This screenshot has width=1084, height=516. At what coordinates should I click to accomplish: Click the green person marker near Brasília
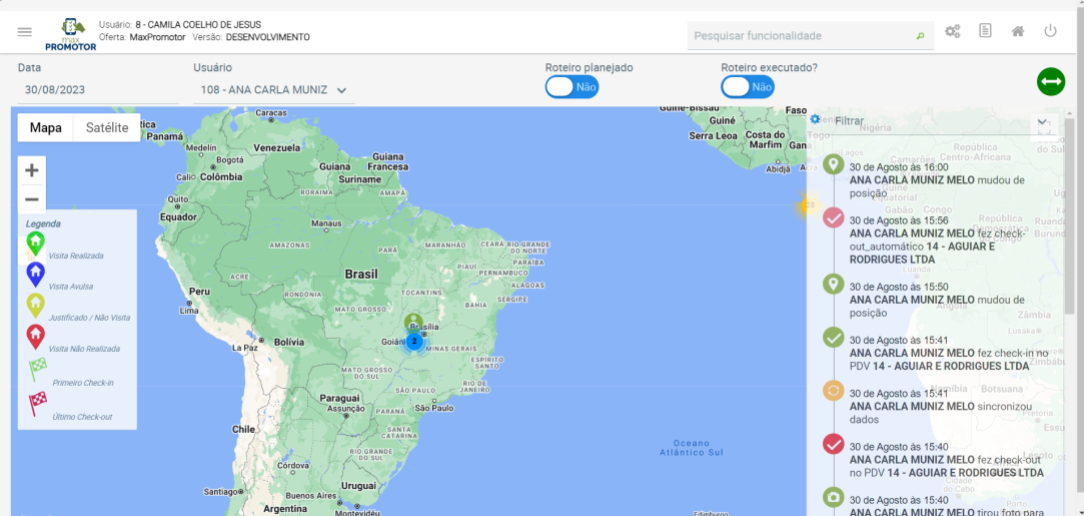pos(413,322)
